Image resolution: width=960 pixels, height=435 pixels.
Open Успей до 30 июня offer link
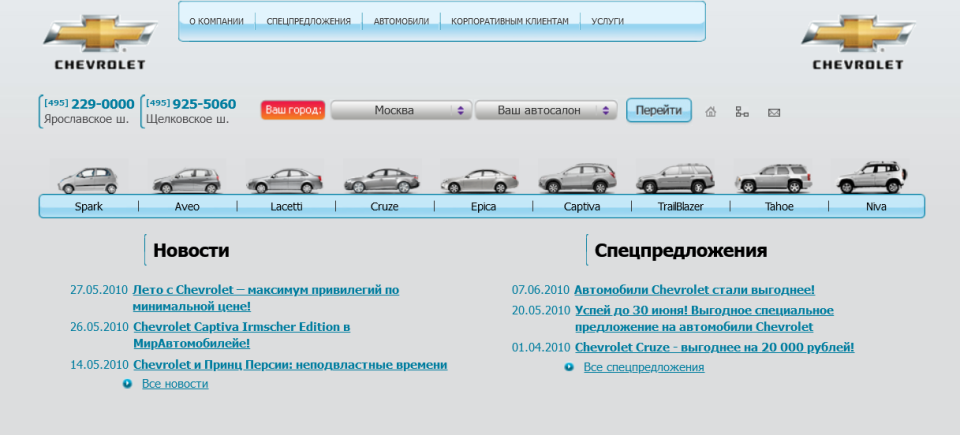click(704, 319)
